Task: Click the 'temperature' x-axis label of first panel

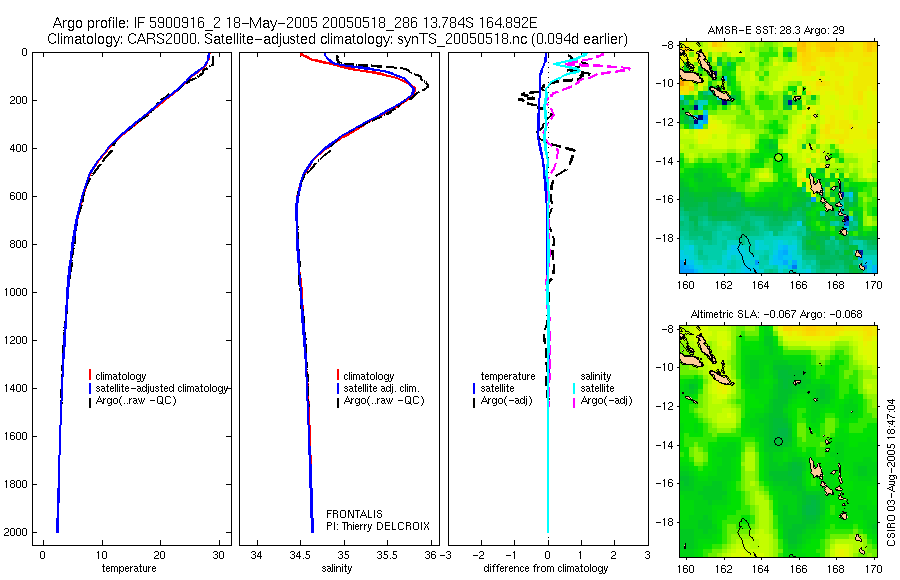Action: [129, 568]
